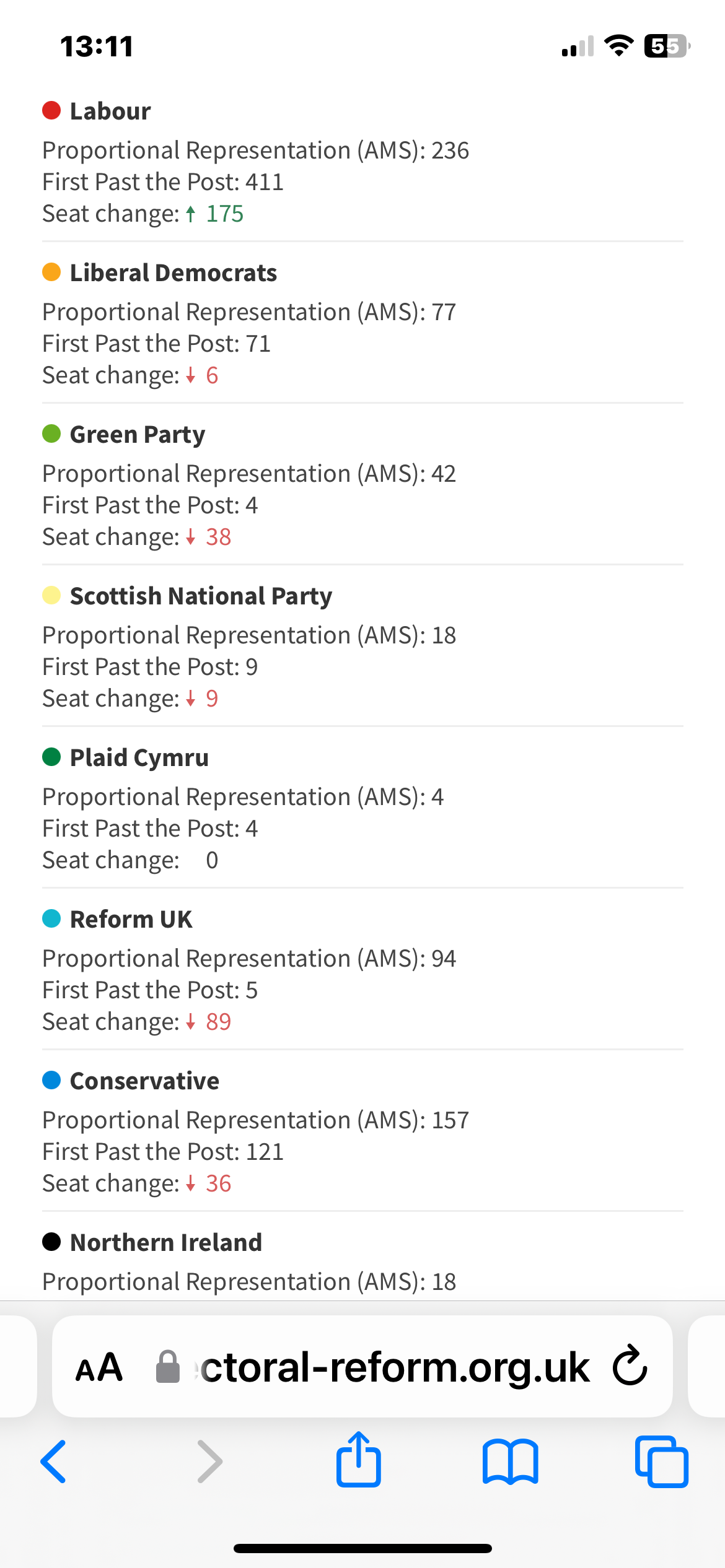Tap the electoral-reform.org.uk address field
Screen dimensions: 725x1568
[394, 1367]
